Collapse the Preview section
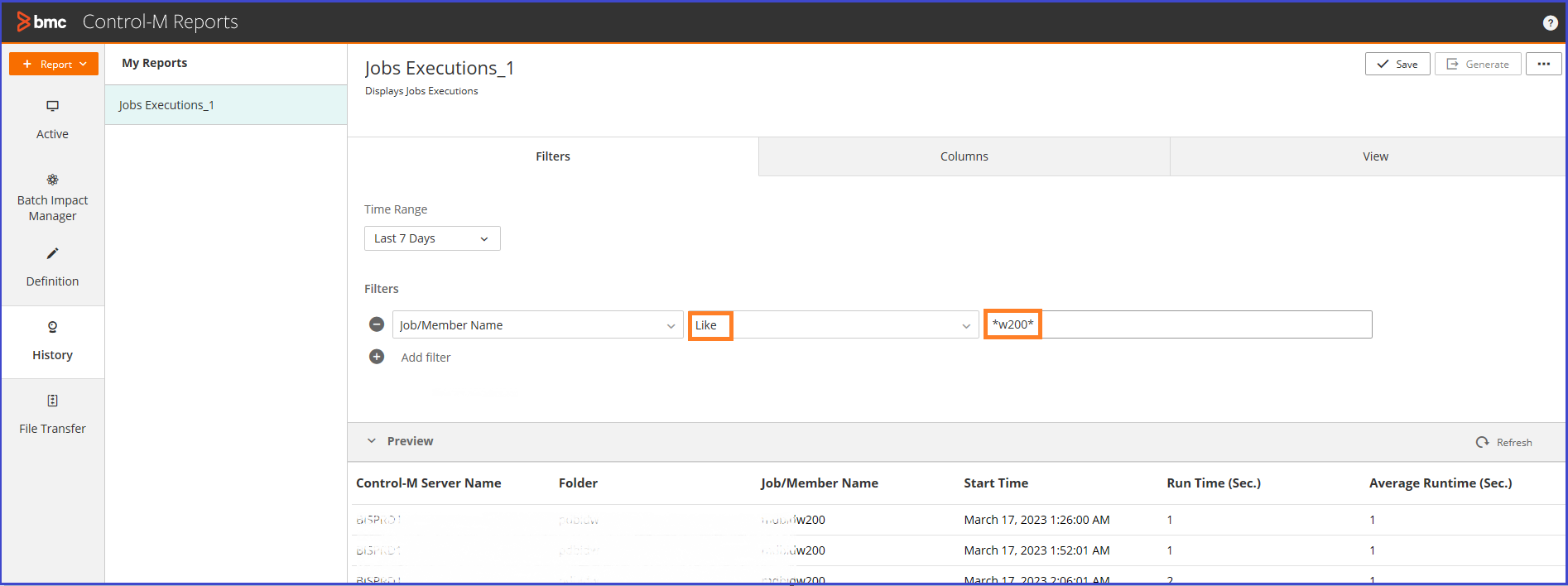The width and height of the screenshot is (1568, 586). [x=372, y=441]
